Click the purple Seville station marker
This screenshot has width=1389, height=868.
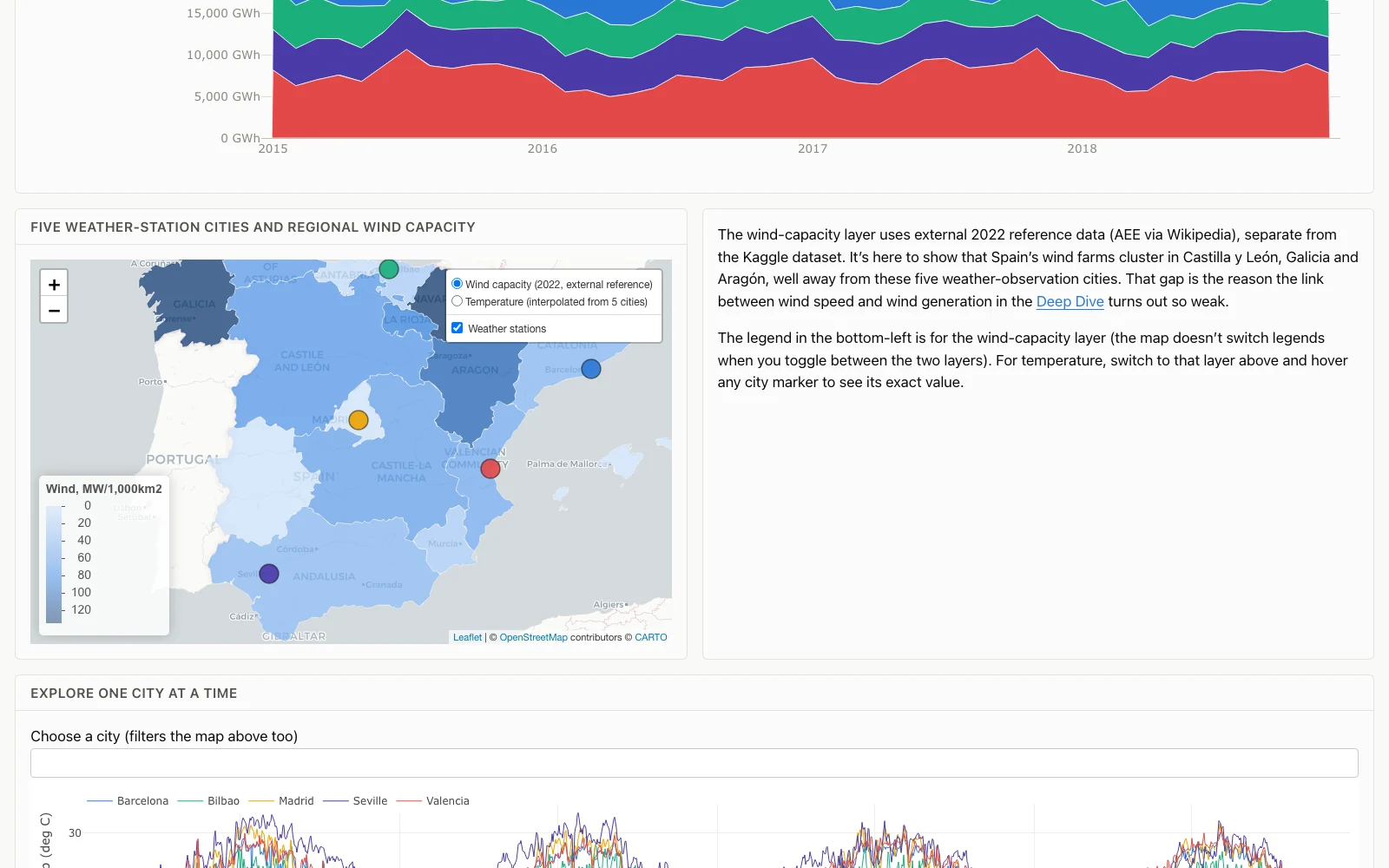pyautogui.click(x=269, y=574)
